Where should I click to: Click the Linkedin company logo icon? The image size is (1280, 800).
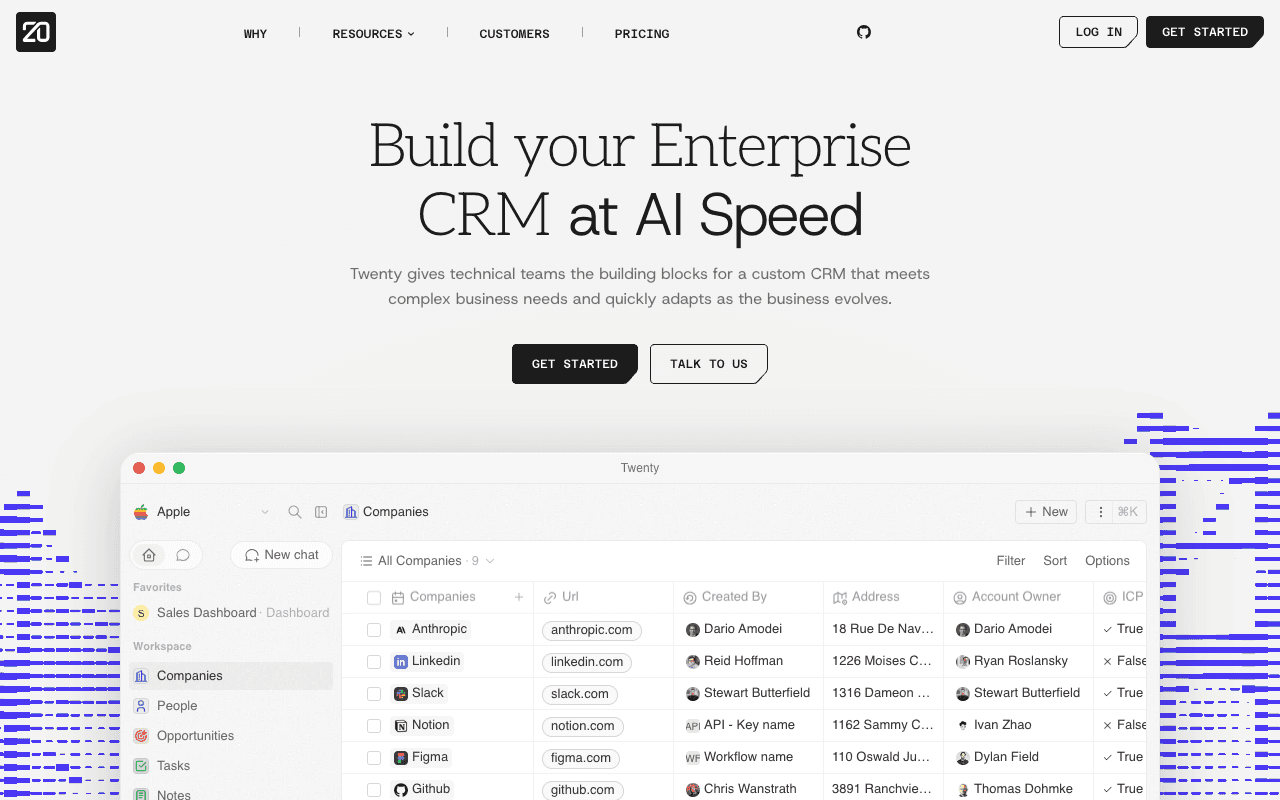[x=401, y=662]
